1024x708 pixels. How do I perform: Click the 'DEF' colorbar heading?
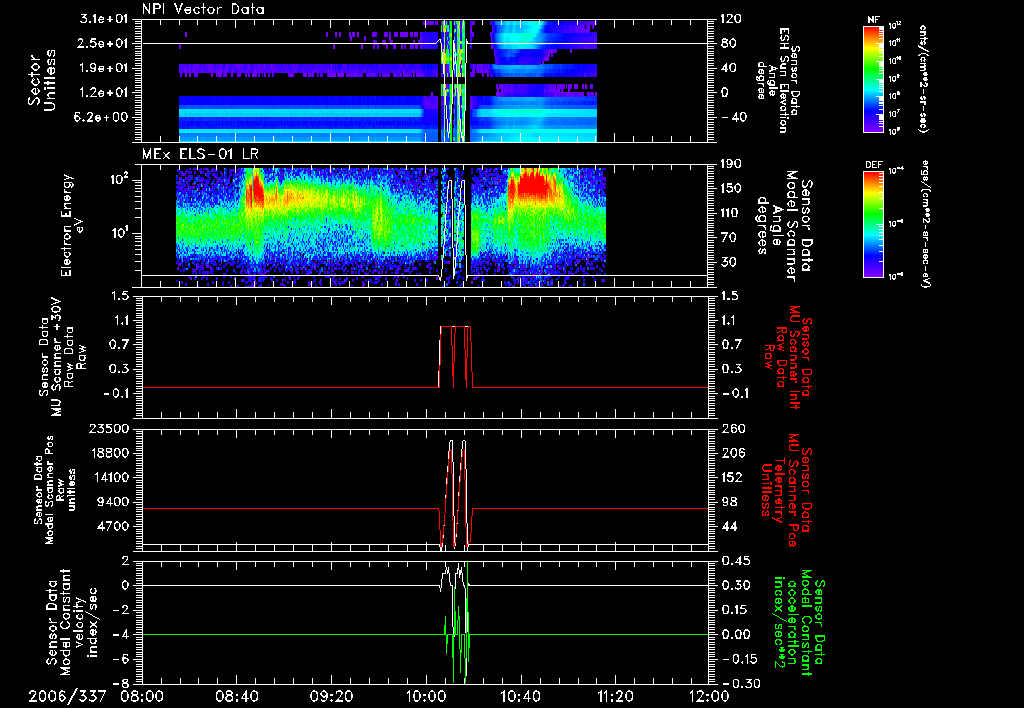[x=873, y=165]
